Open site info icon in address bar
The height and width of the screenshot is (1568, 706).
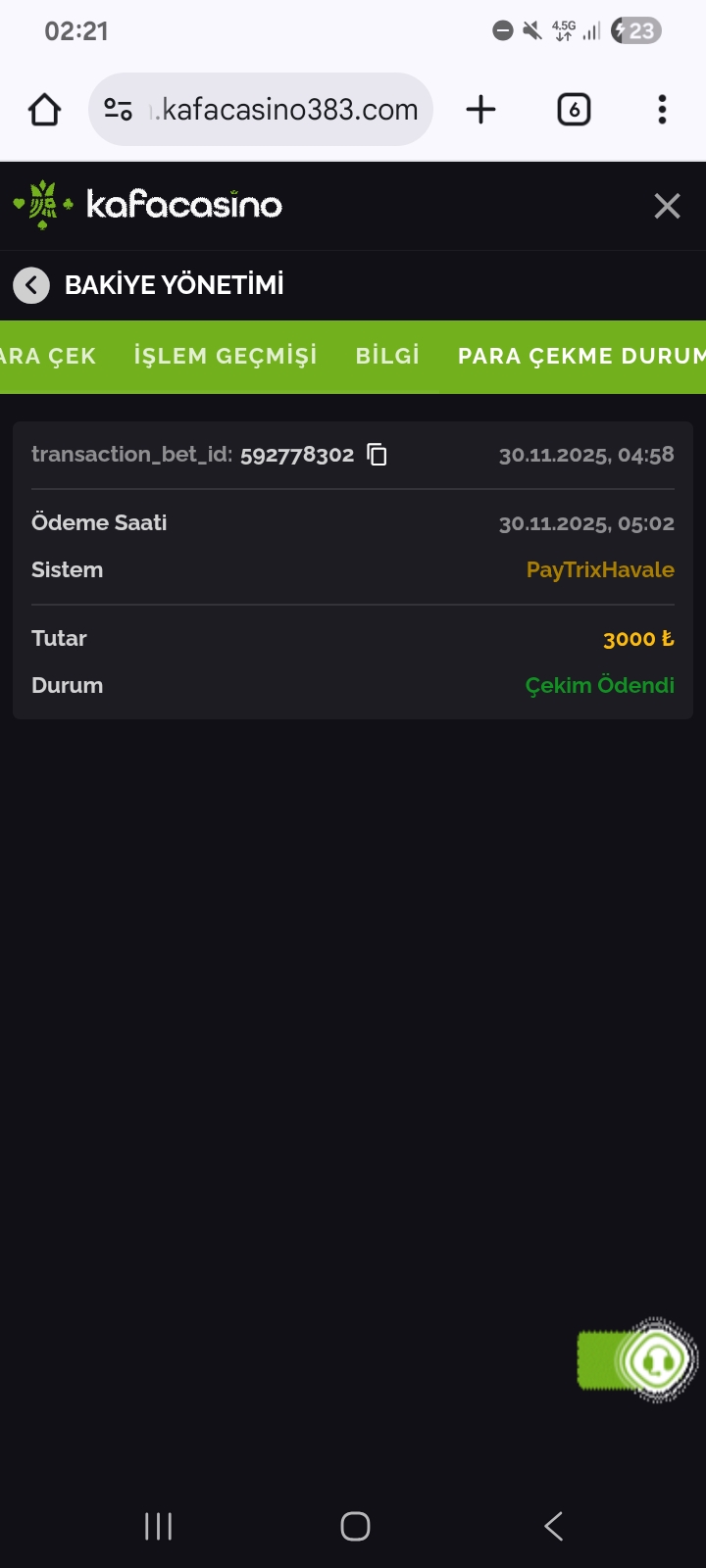tap(119, 110)
